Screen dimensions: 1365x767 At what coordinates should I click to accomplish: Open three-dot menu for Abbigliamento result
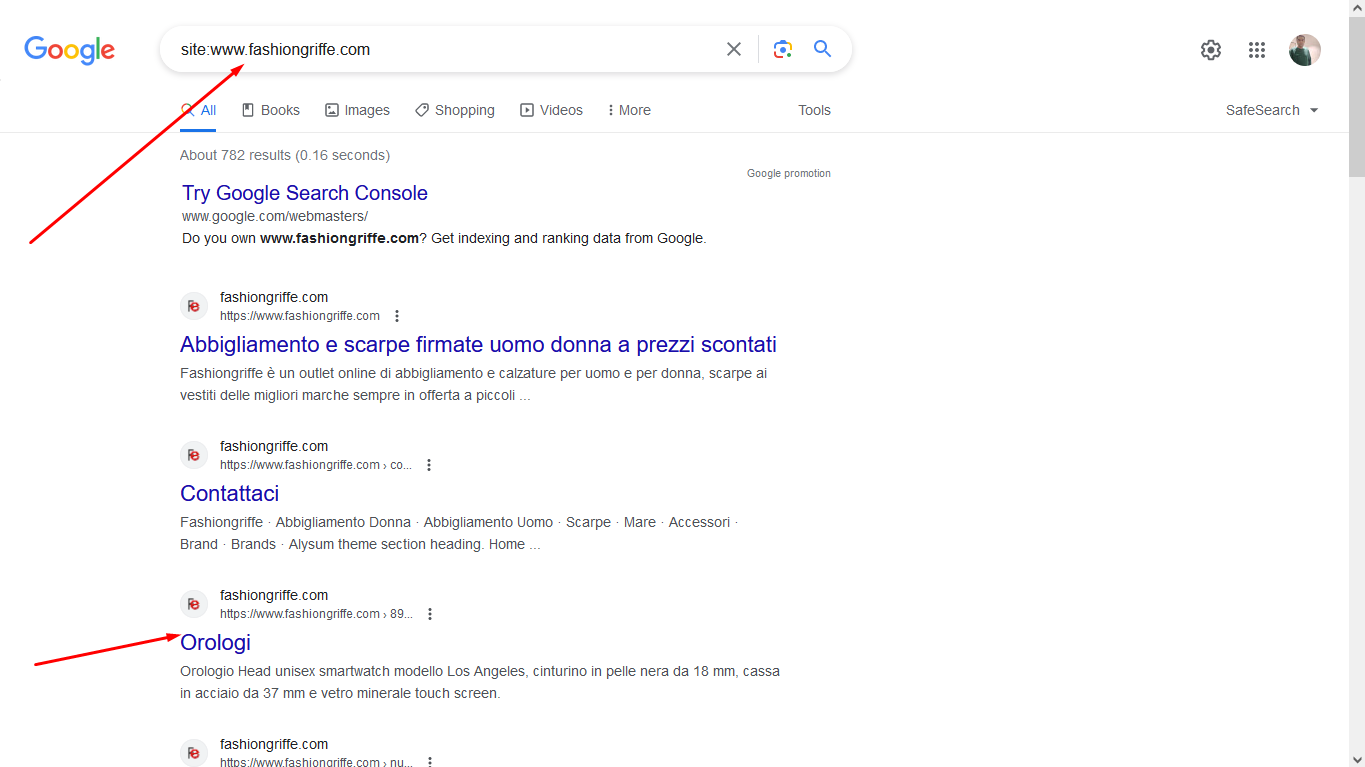click(397, 316)
